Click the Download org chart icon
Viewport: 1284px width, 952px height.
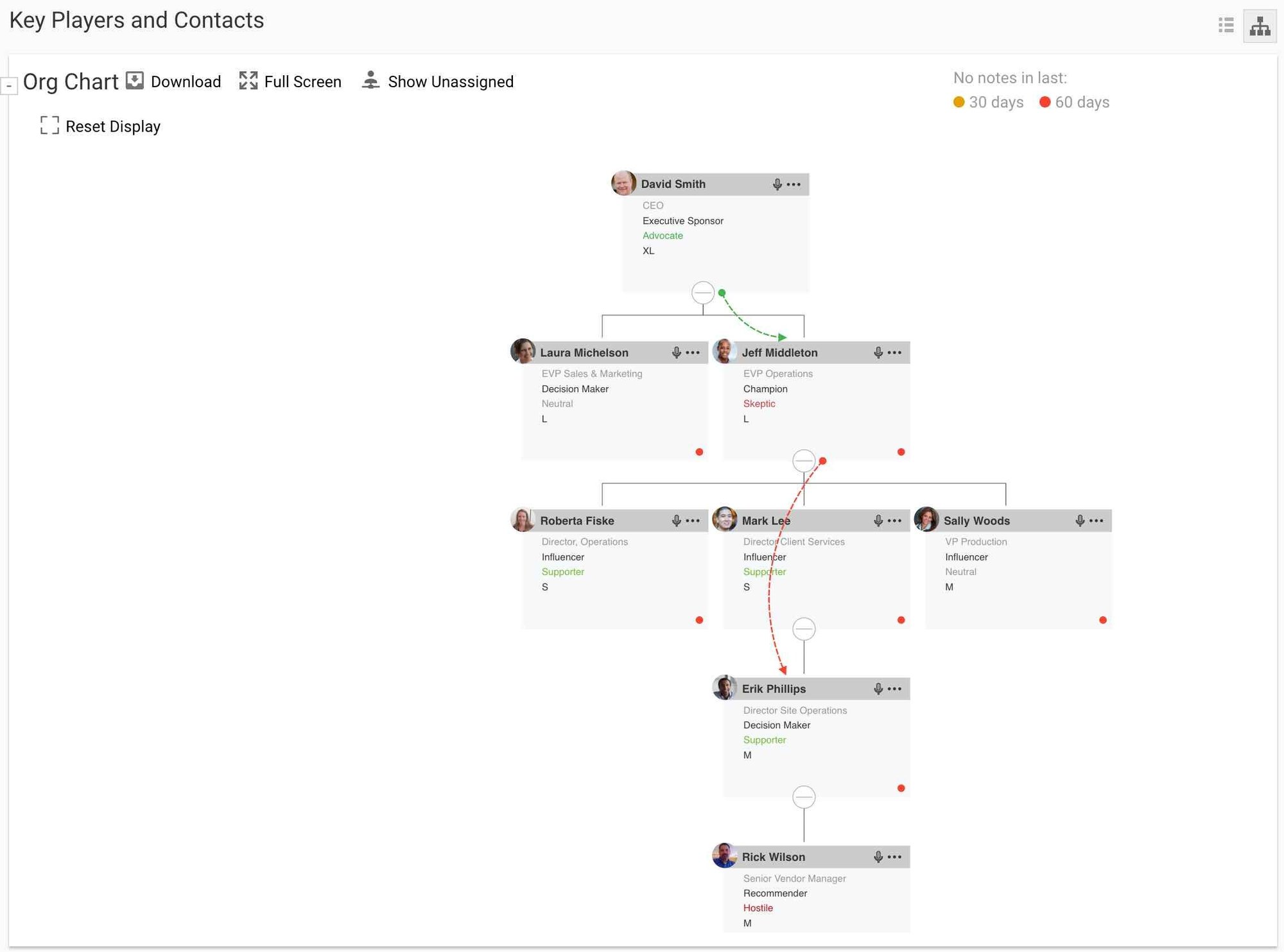point(134,82)
